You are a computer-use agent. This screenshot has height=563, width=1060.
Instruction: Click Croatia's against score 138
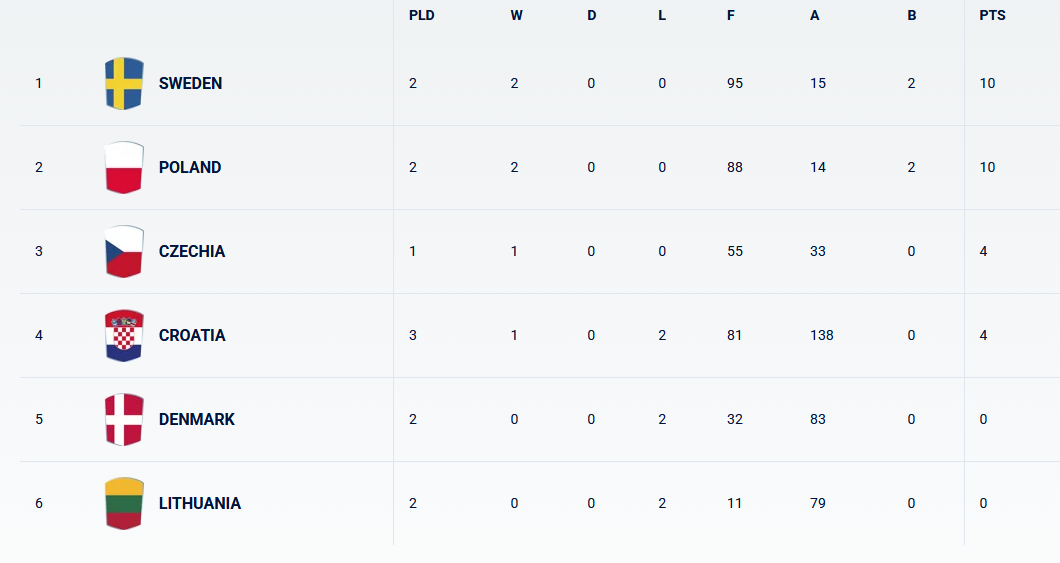tap(822, 335)
